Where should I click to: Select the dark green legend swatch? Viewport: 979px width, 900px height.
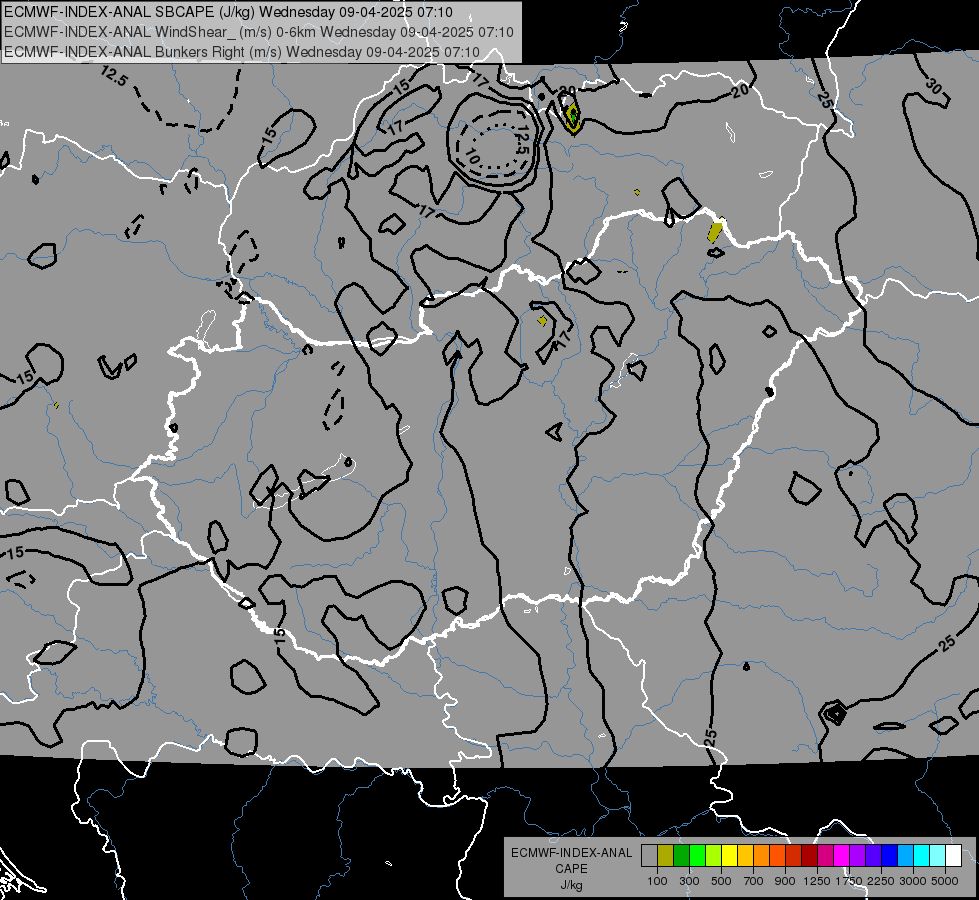pyautogui.click(x=681, y=856)
